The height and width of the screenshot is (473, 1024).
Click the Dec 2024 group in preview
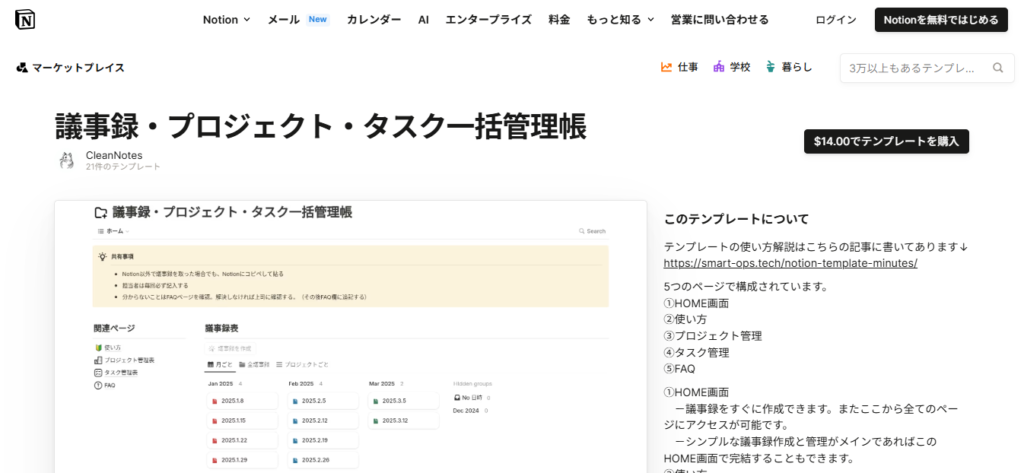click(468, 410)
